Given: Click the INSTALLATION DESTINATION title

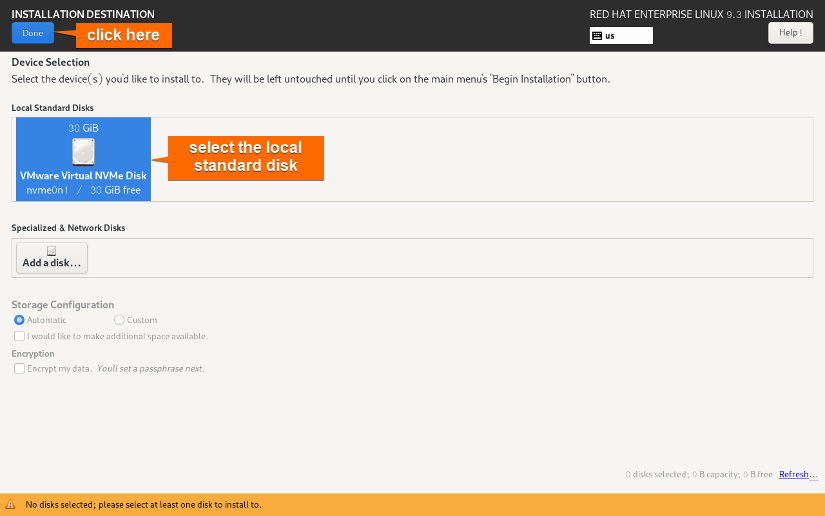Looking at the screenshot, I should coord(83,14).
